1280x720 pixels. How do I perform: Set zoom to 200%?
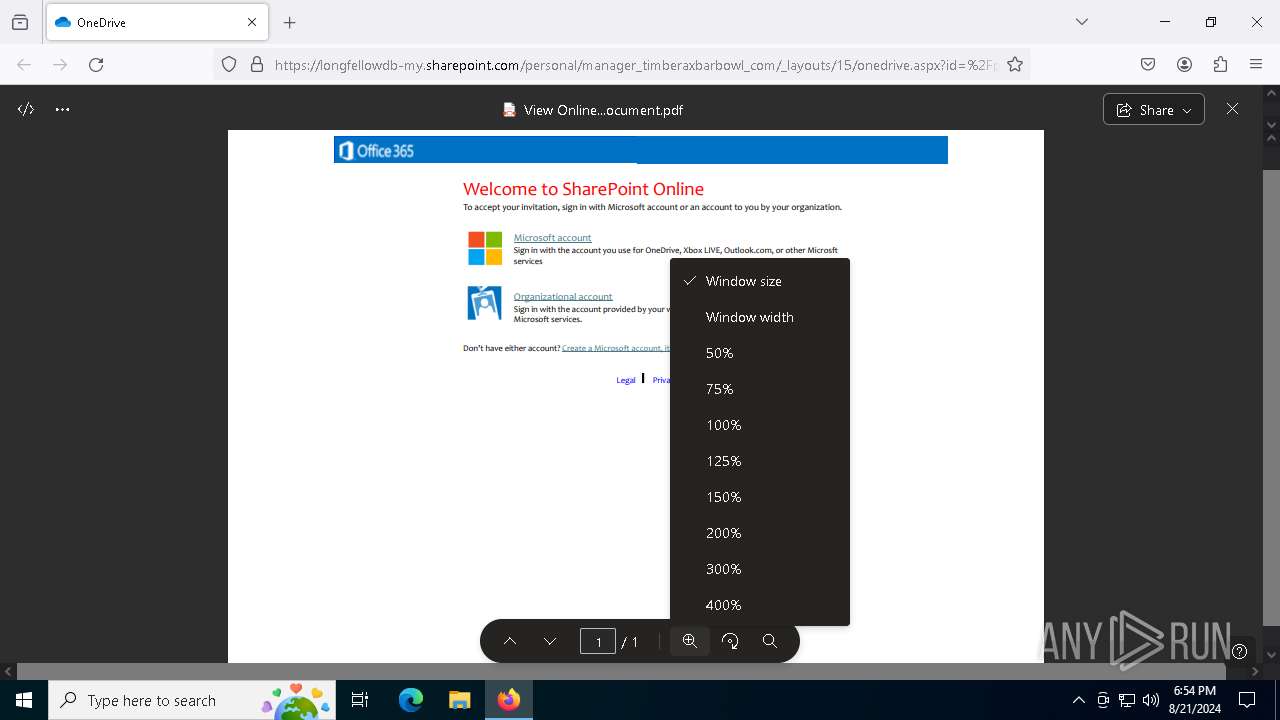pyautogui.click(x=760, y=533)
